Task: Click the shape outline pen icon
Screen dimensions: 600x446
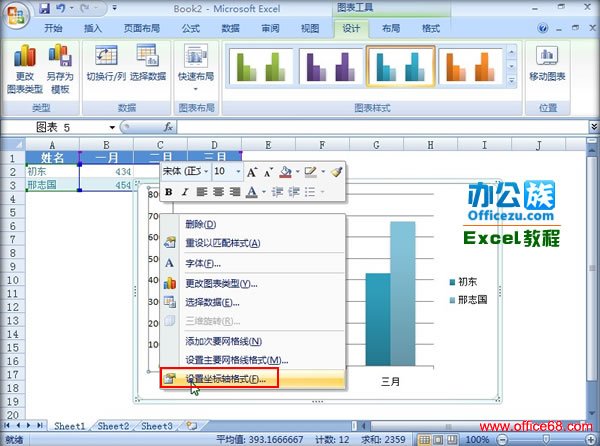Action: (x=310, y=172)
